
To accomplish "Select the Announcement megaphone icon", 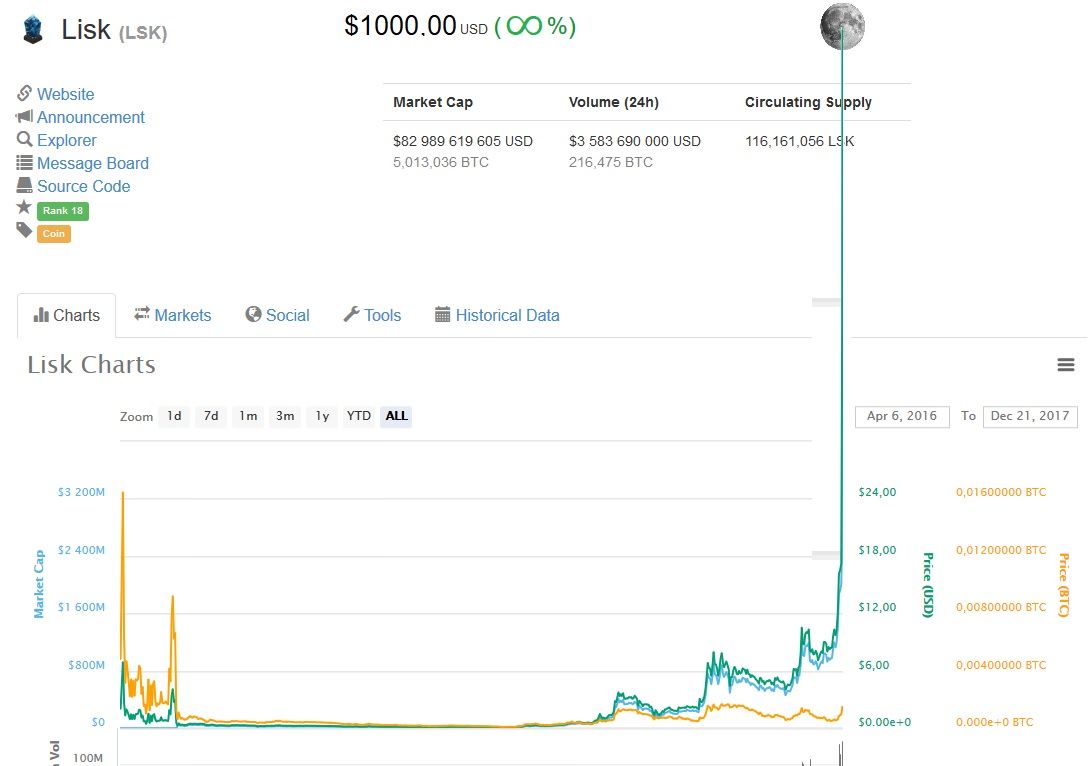I will coord(24,117).
